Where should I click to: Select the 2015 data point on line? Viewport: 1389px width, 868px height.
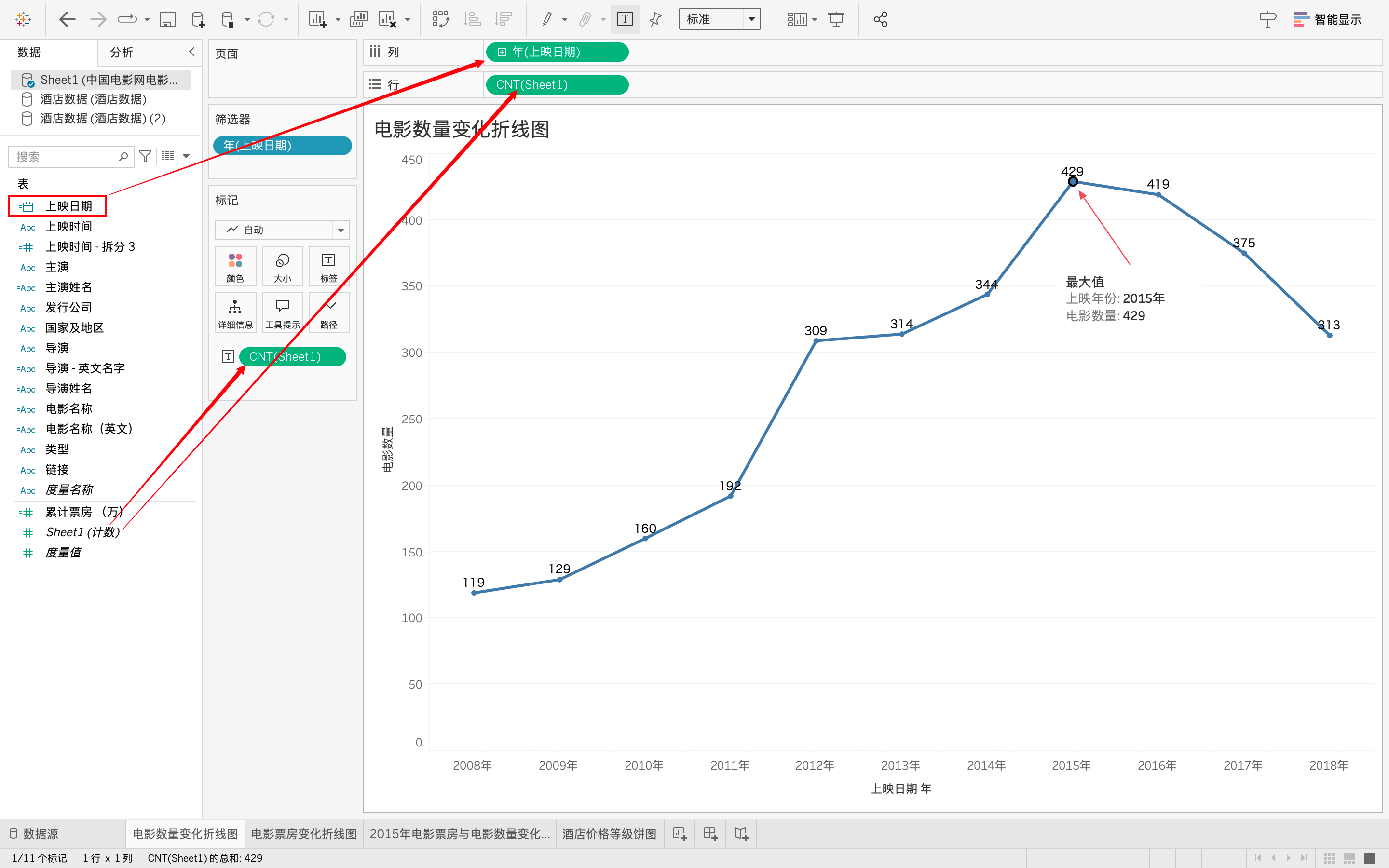pyautogui.click(x=1072, y=182)
